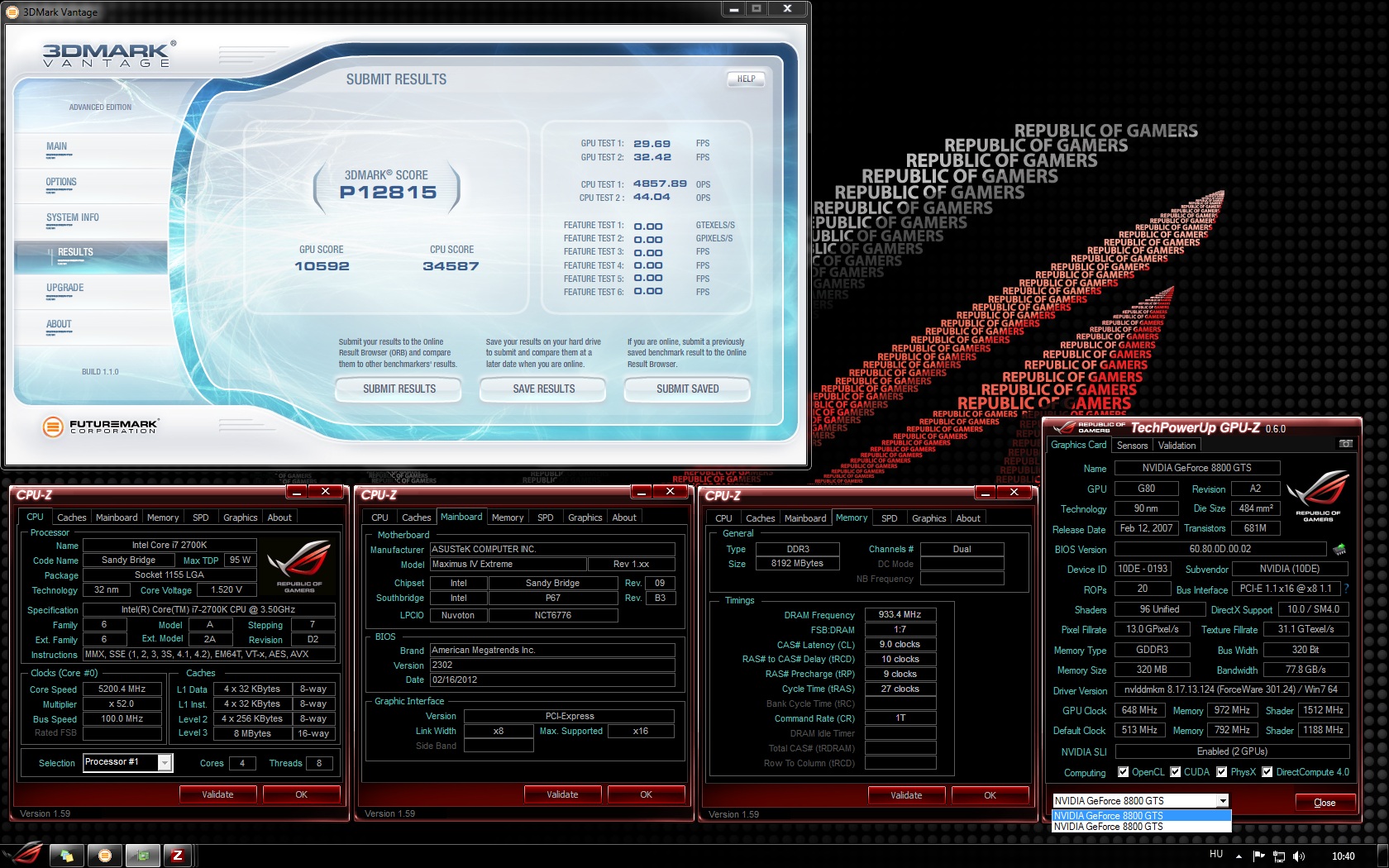
Task: Click the Core Speed field 5200.4 MHz
Action: pos(122,689)
